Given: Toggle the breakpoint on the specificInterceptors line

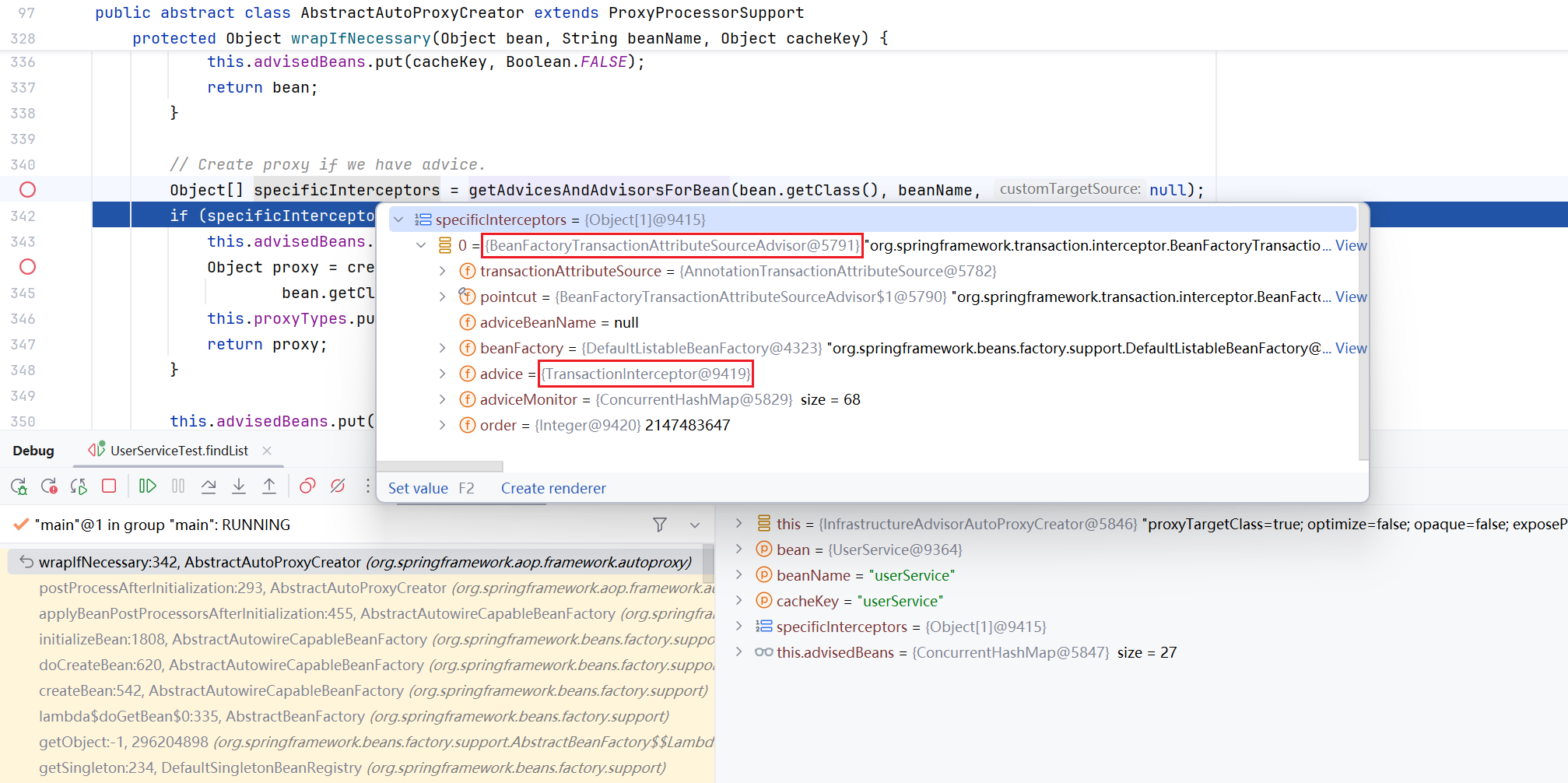Looking at the screenshot, I should pyautogui.click(x=27, y=190).
